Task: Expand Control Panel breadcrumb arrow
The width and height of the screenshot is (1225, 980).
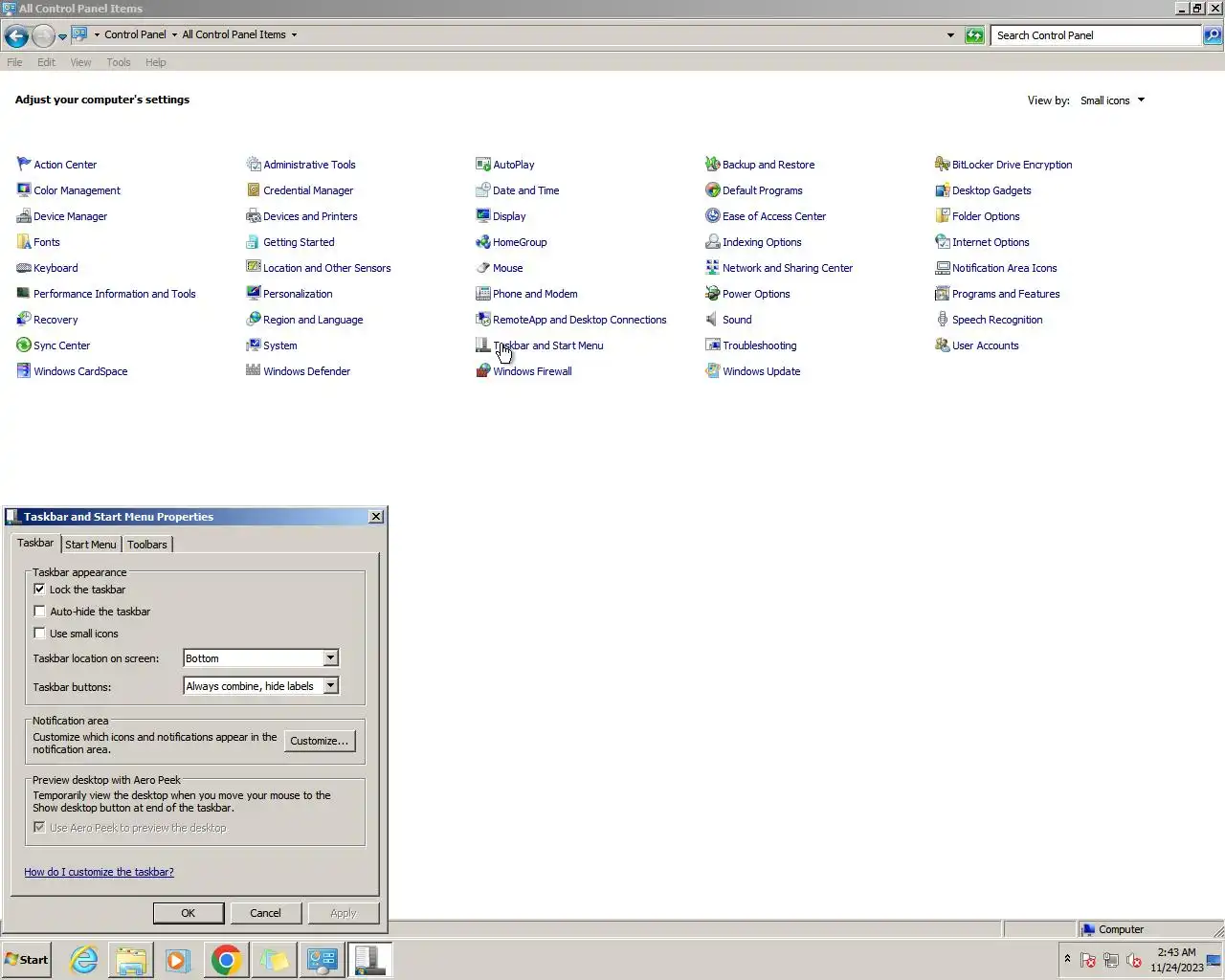Action: click(x=174, y=34)
